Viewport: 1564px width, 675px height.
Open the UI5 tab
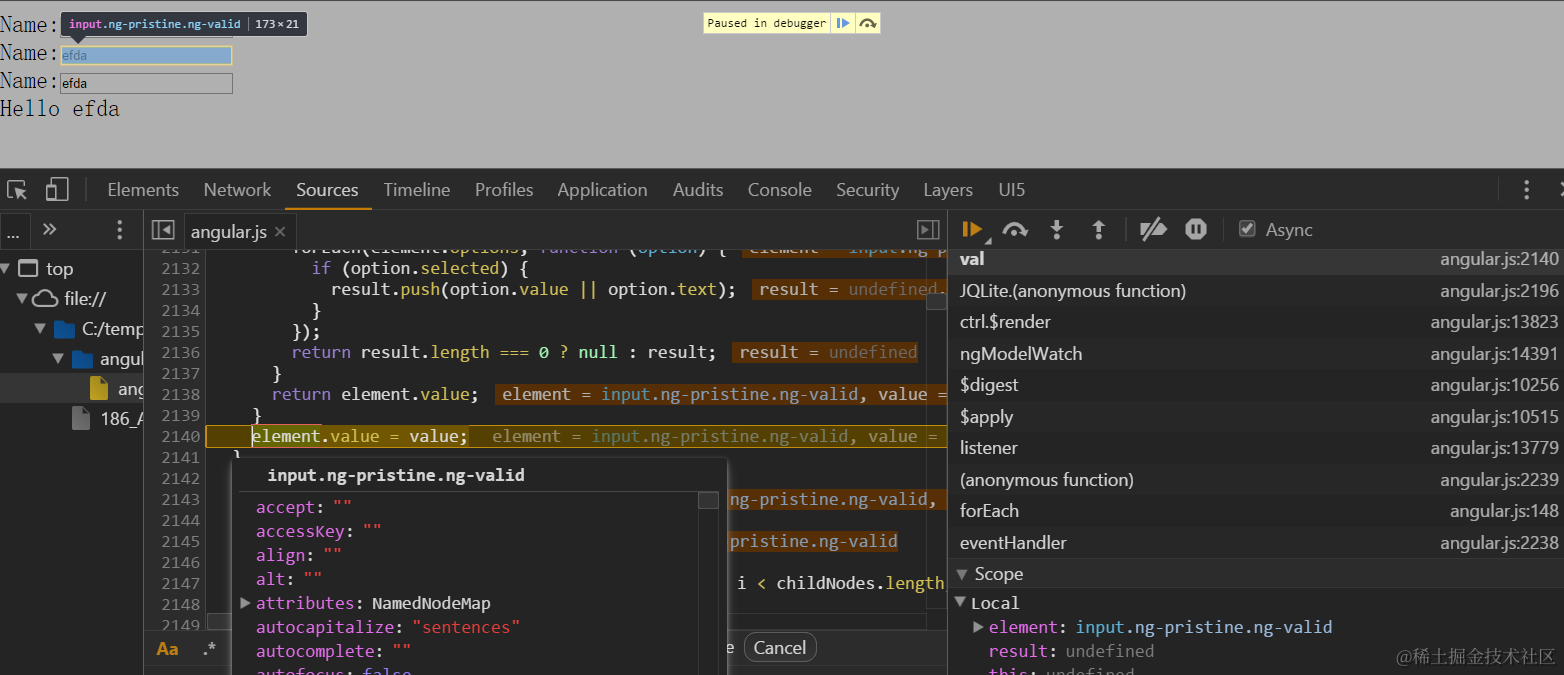pos(1012,190)
